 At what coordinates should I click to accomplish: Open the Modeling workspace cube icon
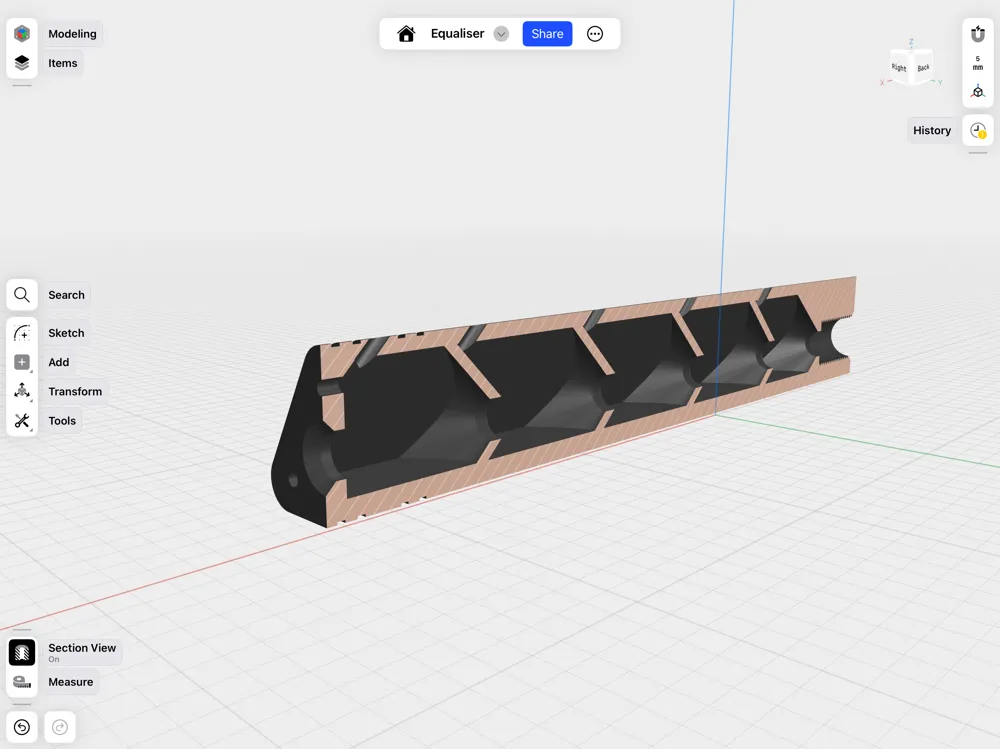click(x=22, y=33)
